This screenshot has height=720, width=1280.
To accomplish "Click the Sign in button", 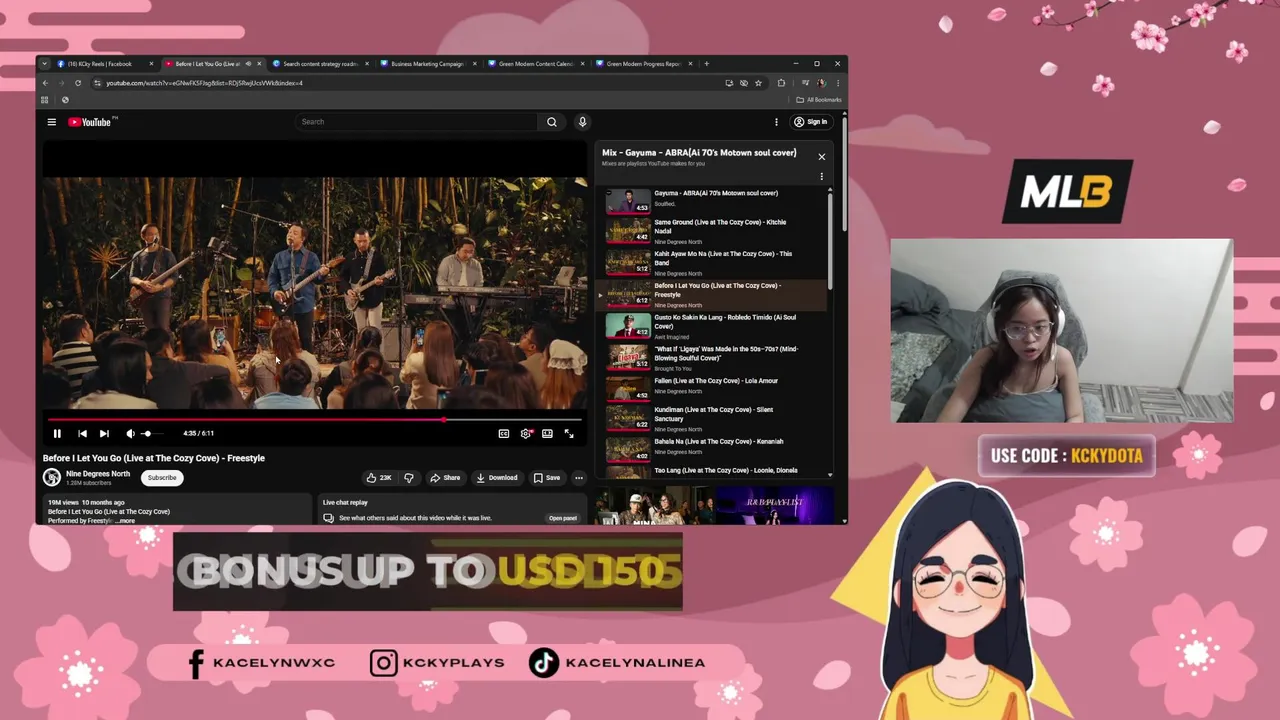I will click(811, 122).
